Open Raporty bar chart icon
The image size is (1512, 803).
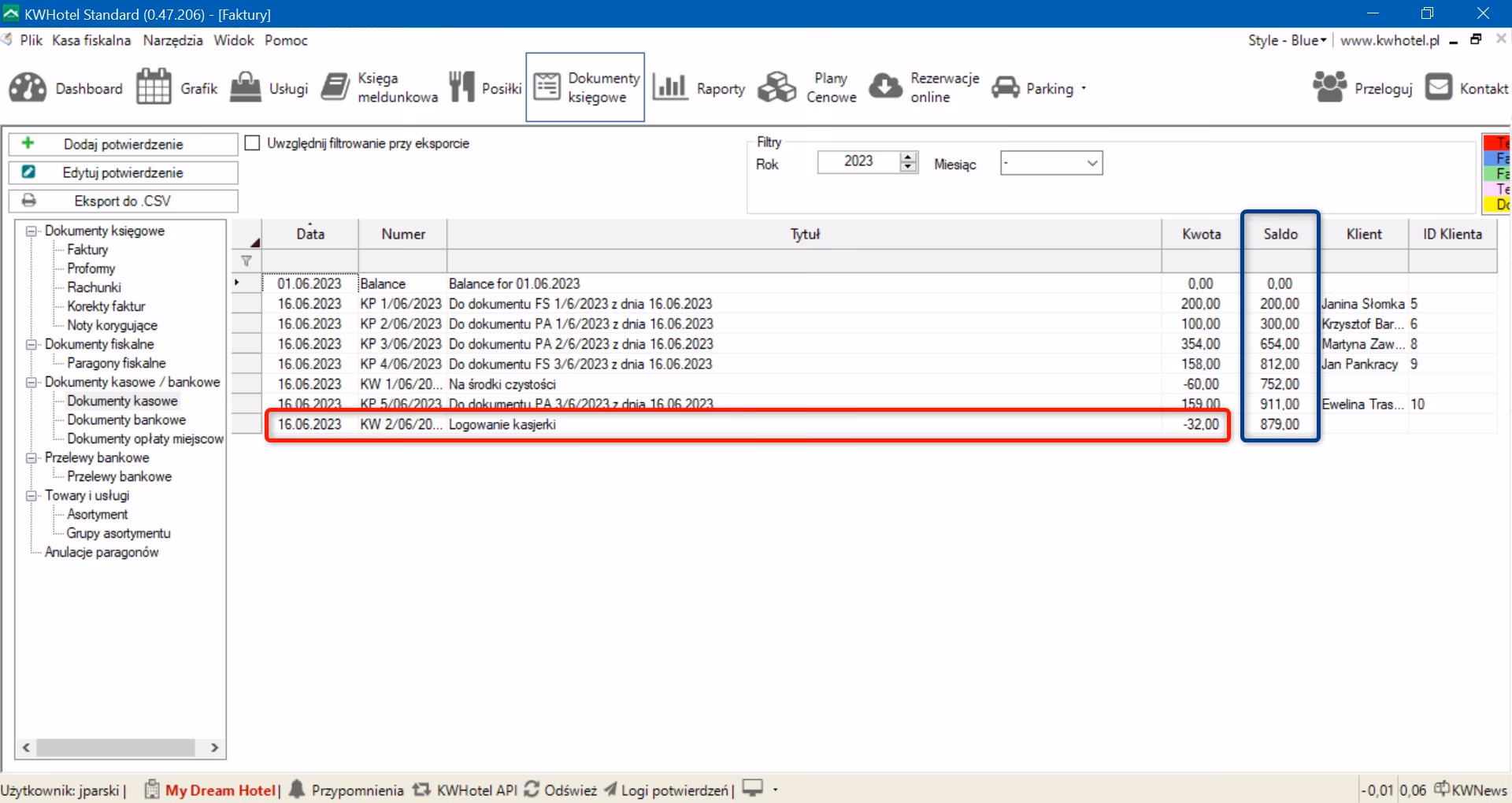tap(670, 87)
